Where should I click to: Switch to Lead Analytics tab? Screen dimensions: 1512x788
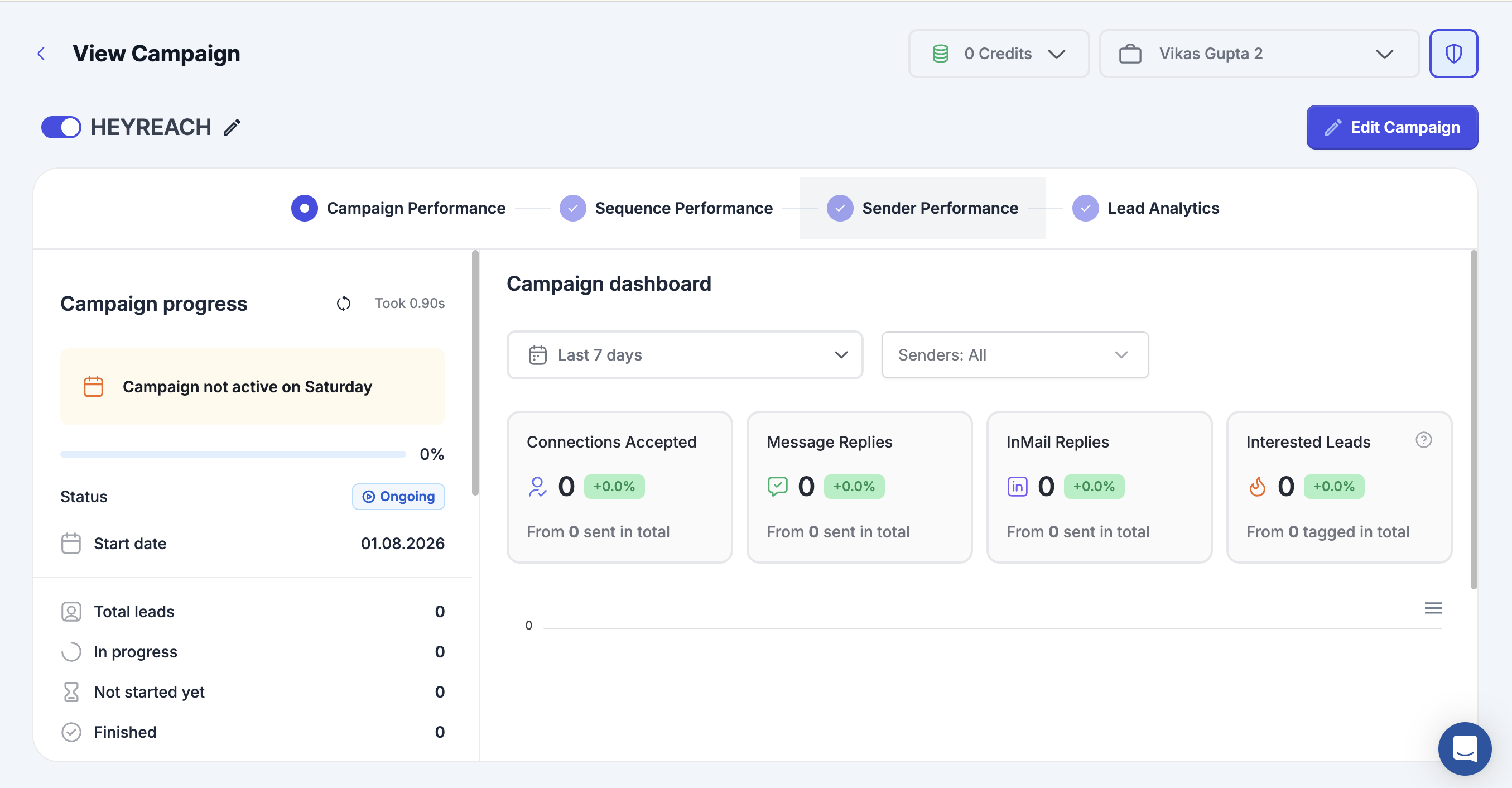pos(1145,209)
